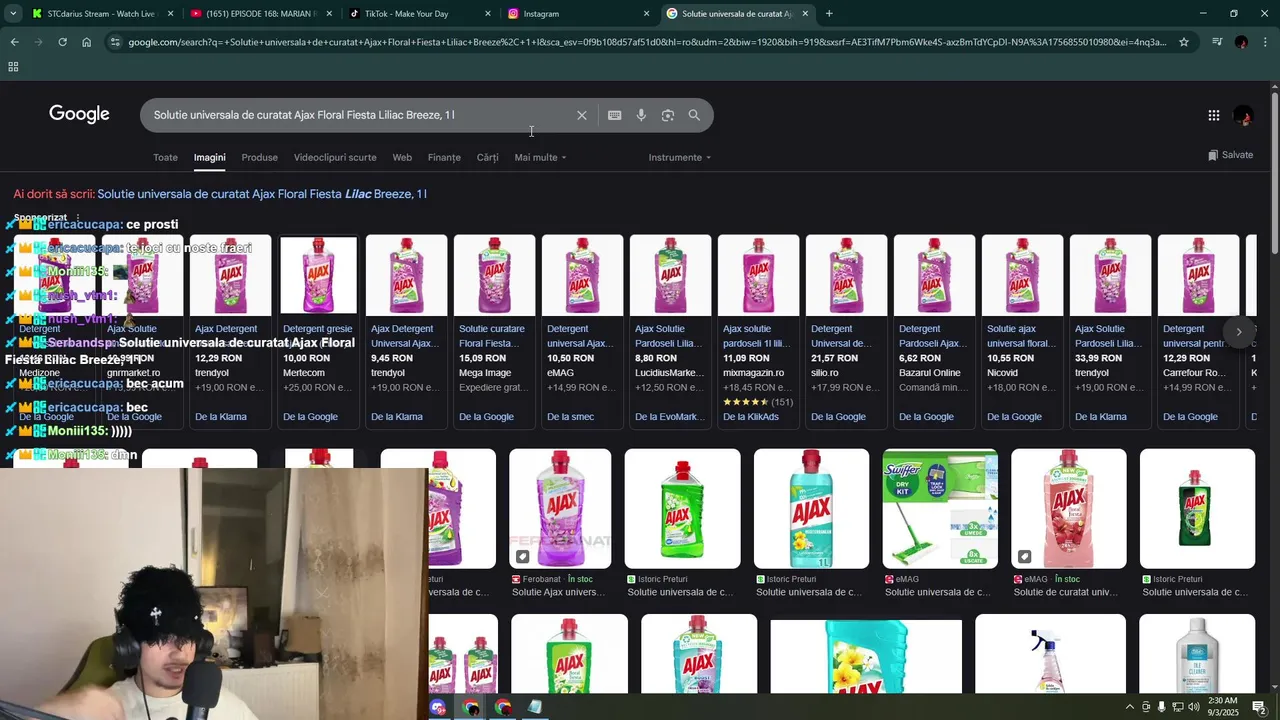This screenshot has width=1280, height=720.
Task: Expand the Mai multe filter menu
Action: click(x=540, y=157)
